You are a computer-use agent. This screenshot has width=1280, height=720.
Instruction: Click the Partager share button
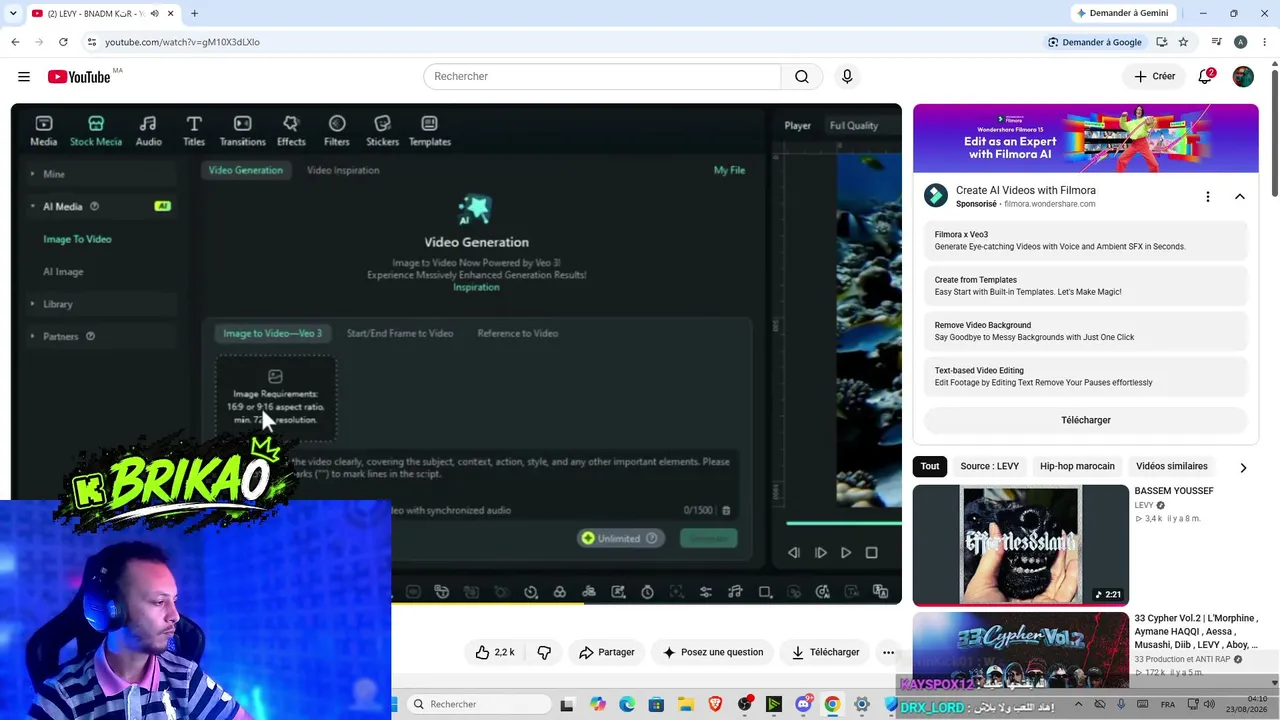click(x=607, y=652)
